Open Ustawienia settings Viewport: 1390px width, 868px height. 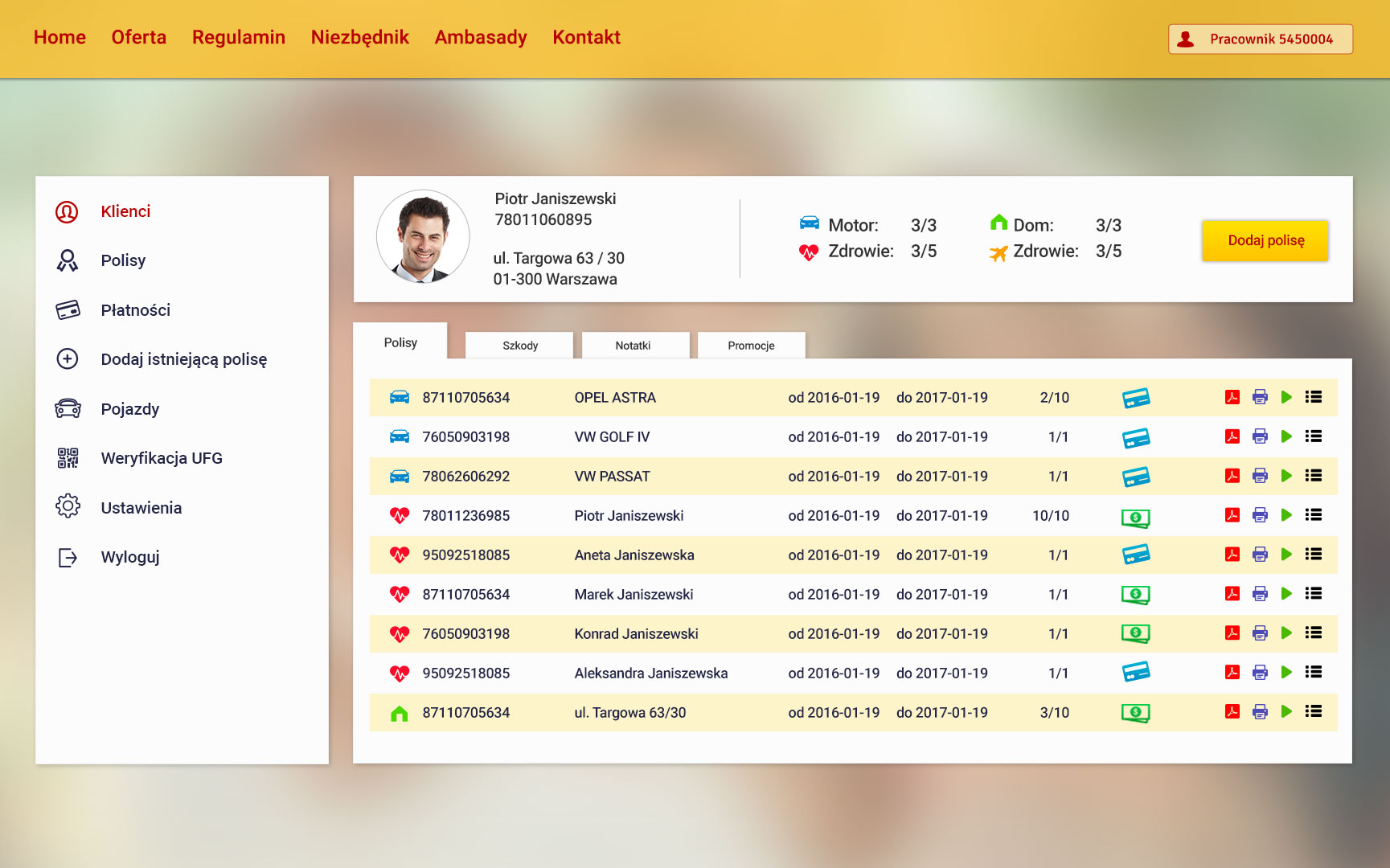click(x=141, y=507)
